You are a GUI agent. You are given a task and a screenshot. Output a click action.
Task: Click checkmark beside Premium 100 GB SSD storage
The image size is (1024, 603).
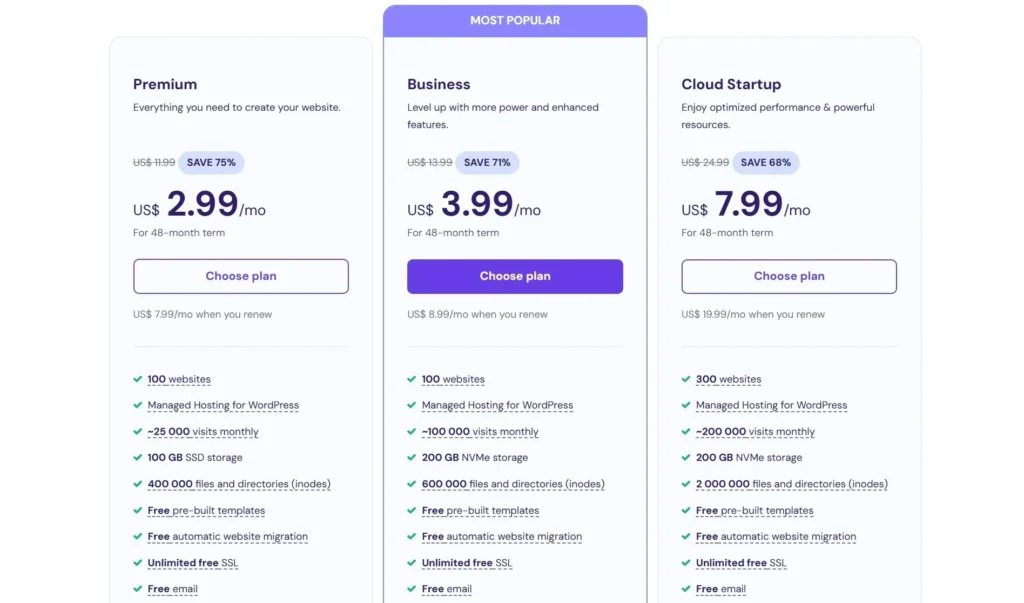click(x=138, y=457)
